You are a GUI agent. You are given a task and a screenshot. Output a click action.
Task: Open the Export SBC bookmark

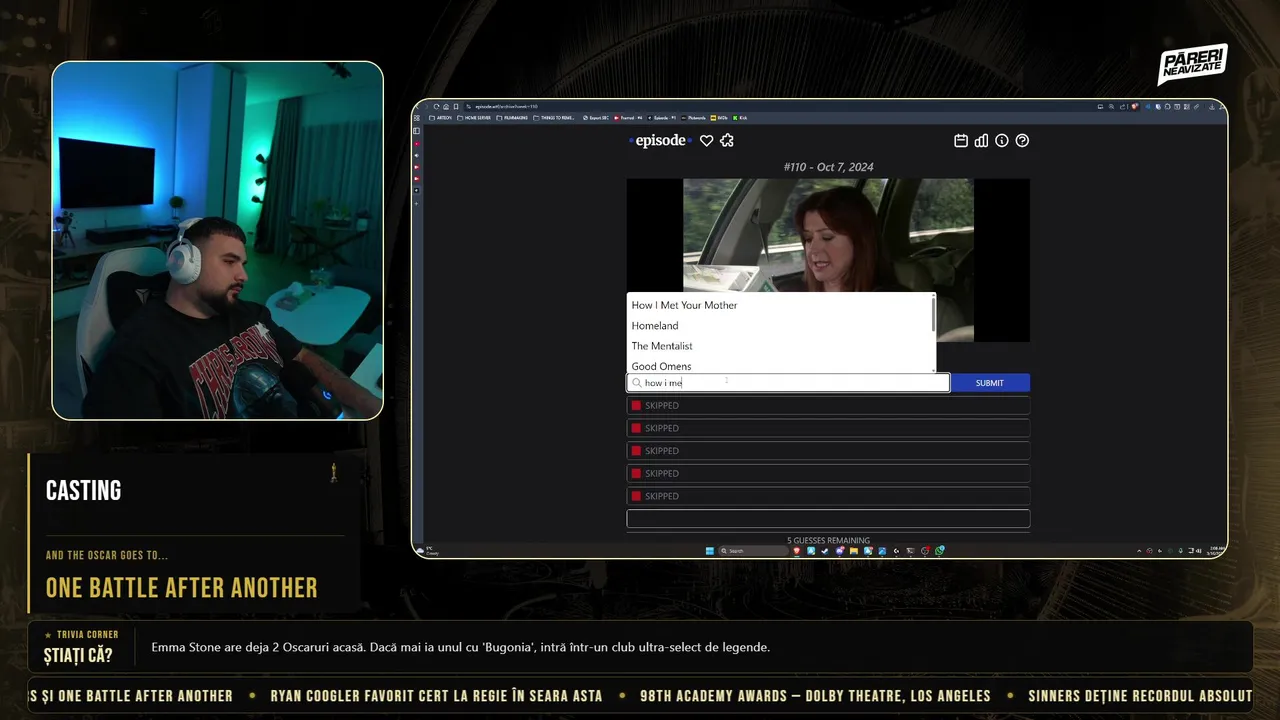click(596, 118)
